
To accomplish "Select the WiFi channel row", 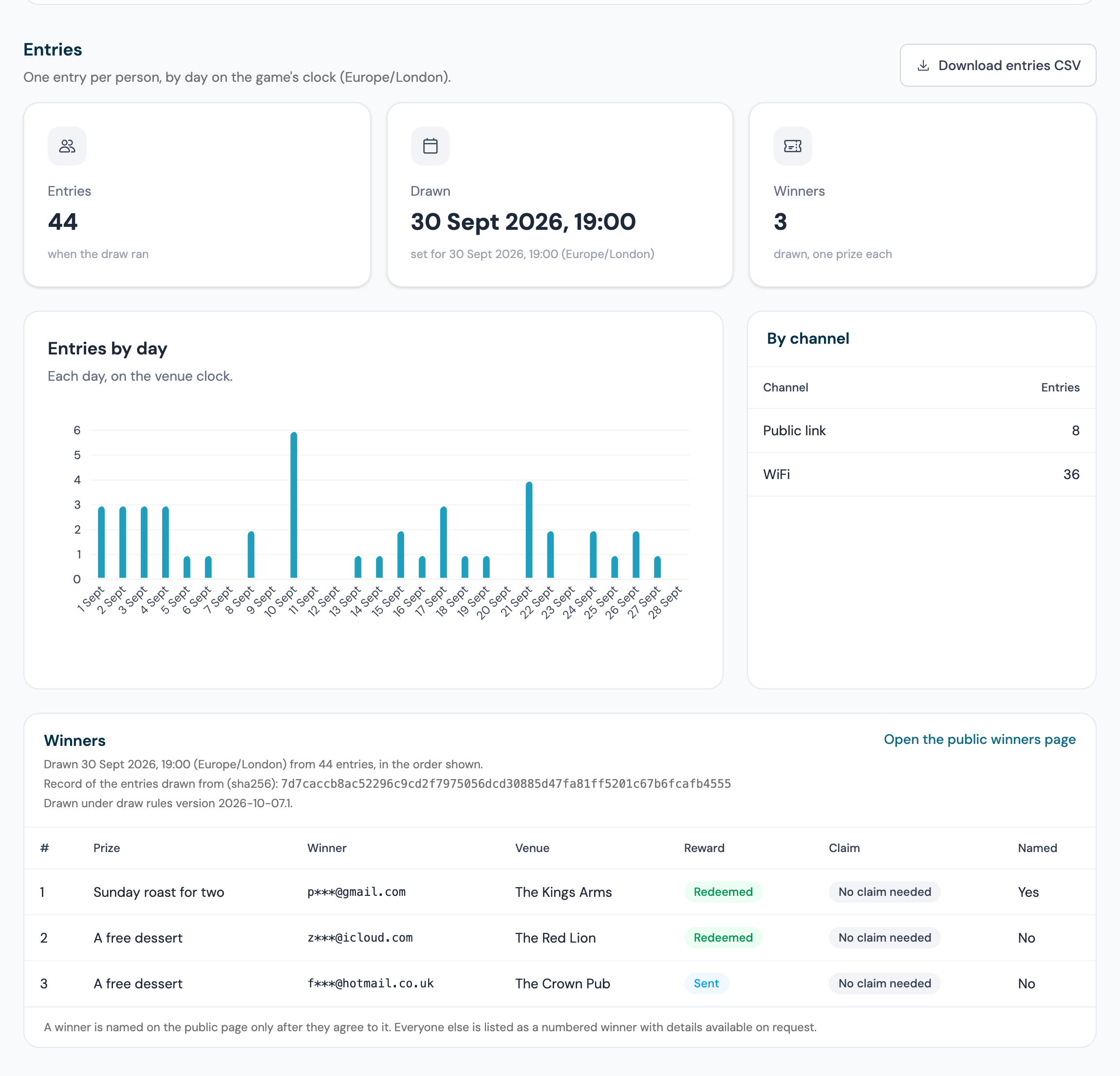I will (x=921, y=475).
